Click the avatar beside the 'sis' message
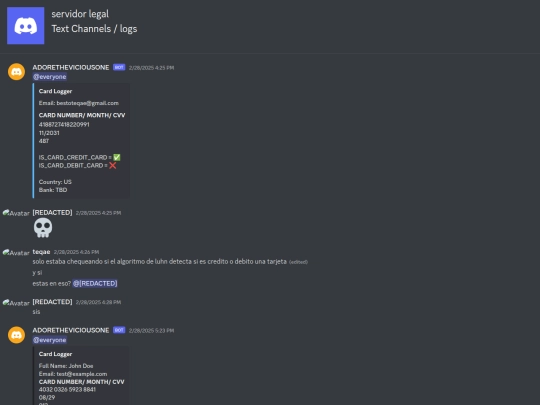This screenshot has height=405, width=540. (x=16, y=303)
